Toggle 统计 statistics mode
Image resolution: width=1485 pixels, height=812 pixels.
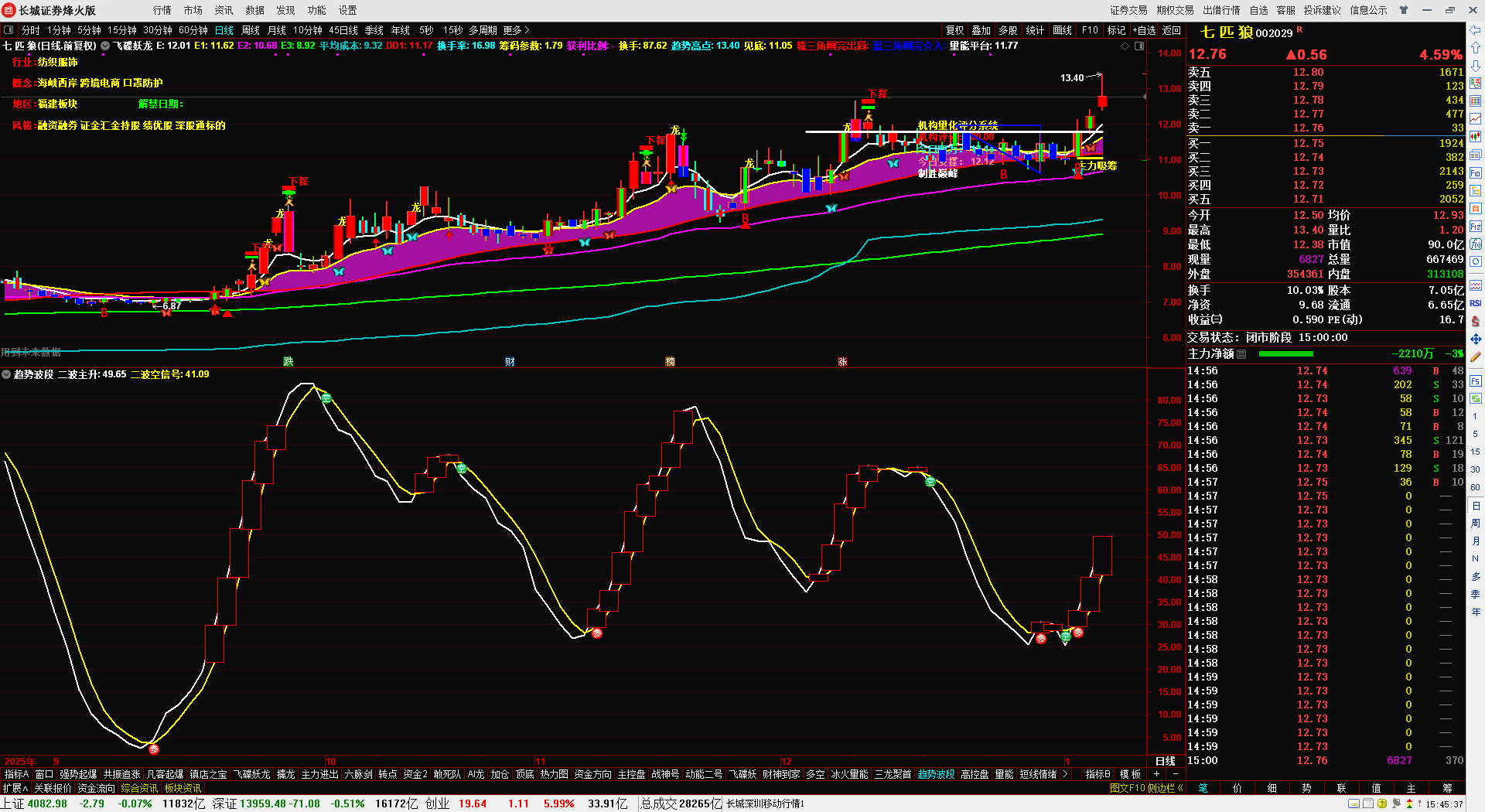[x=1035, y=30]
